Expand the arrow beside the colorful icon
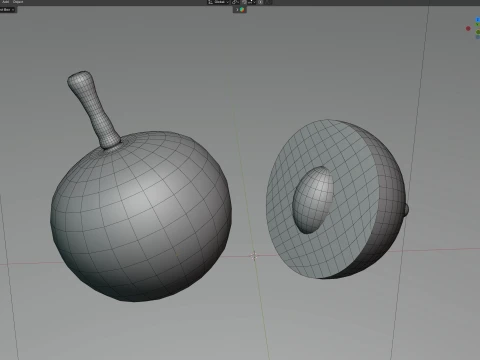 click(x=237, y=10)
